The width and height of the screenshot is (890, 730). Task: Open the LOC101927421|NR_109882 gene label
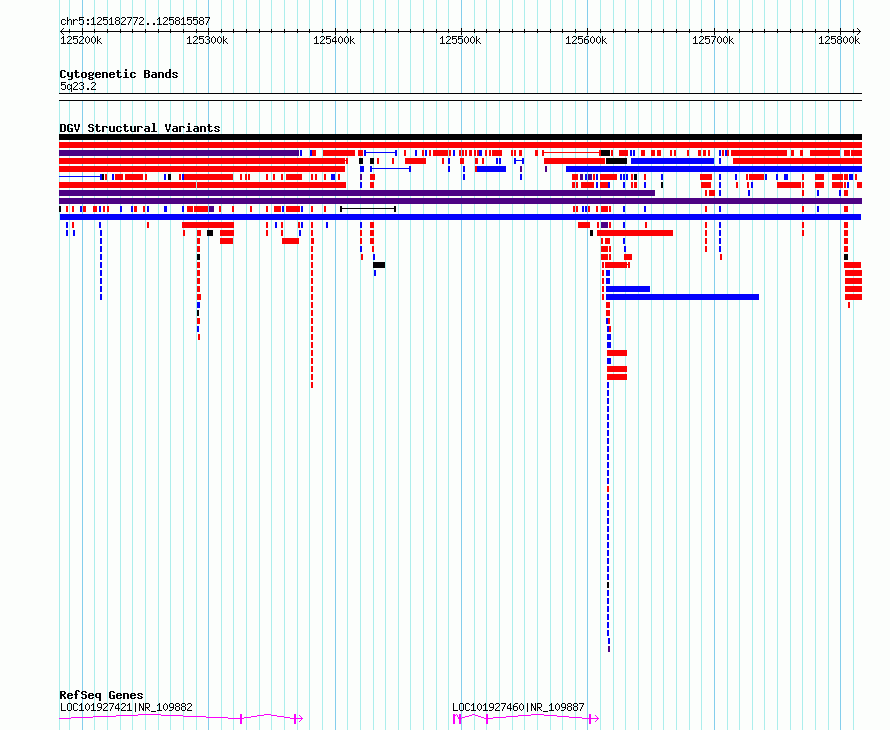tap(126, 707)
